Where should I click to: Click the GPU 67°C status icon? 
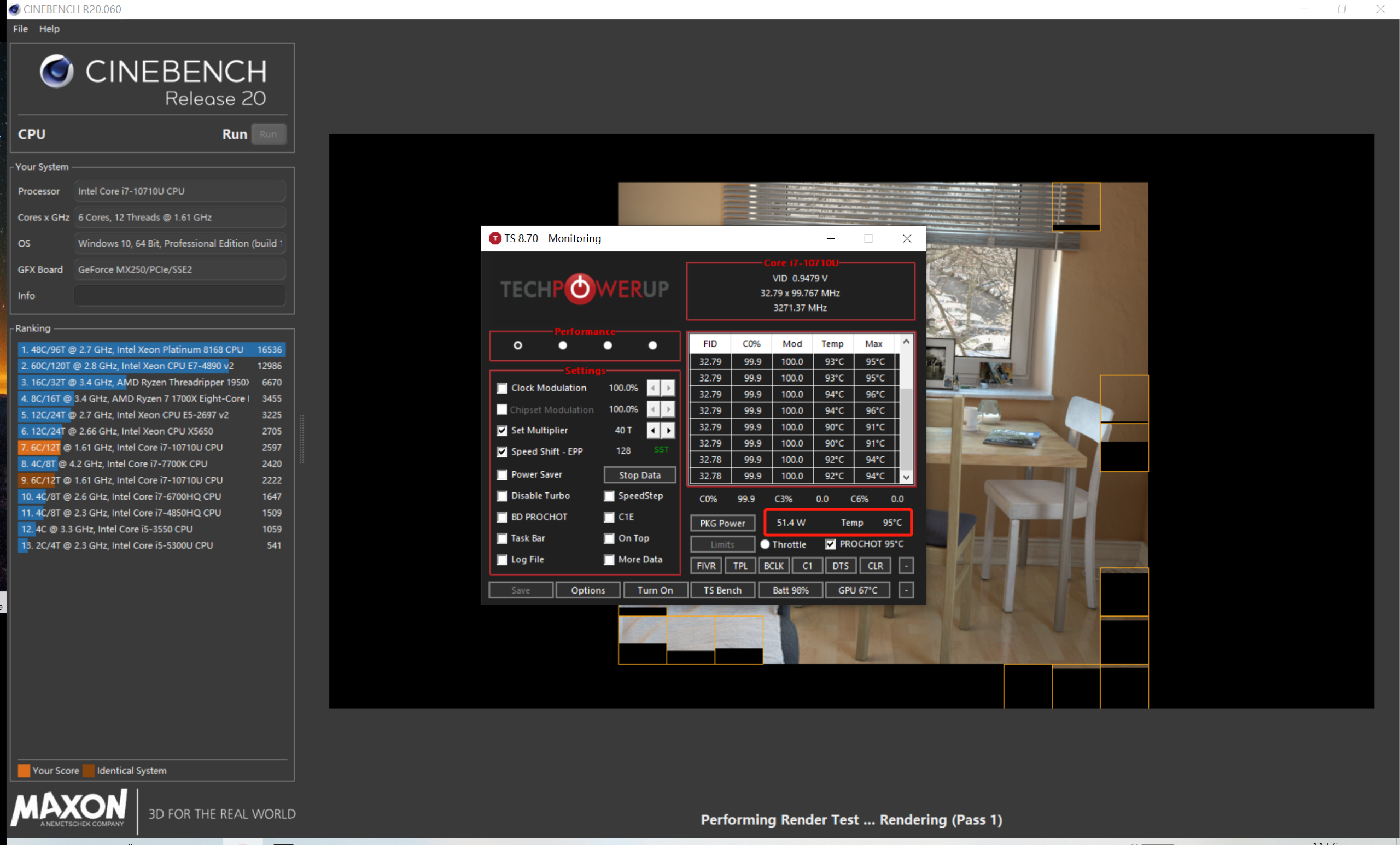click(856, 590)
